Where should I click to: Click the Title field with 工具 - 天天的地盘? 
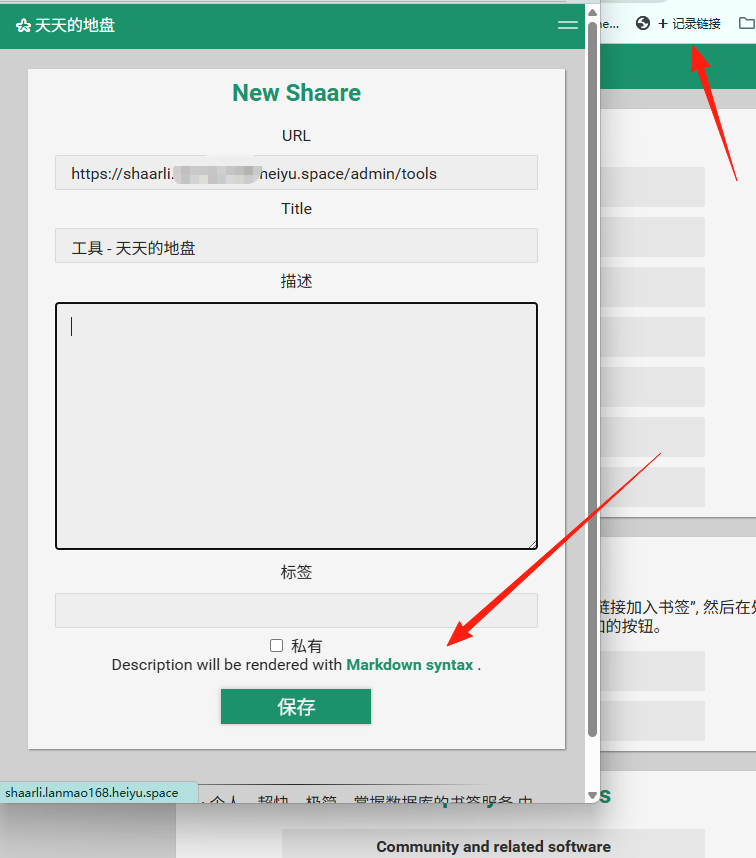click(296, 246)
